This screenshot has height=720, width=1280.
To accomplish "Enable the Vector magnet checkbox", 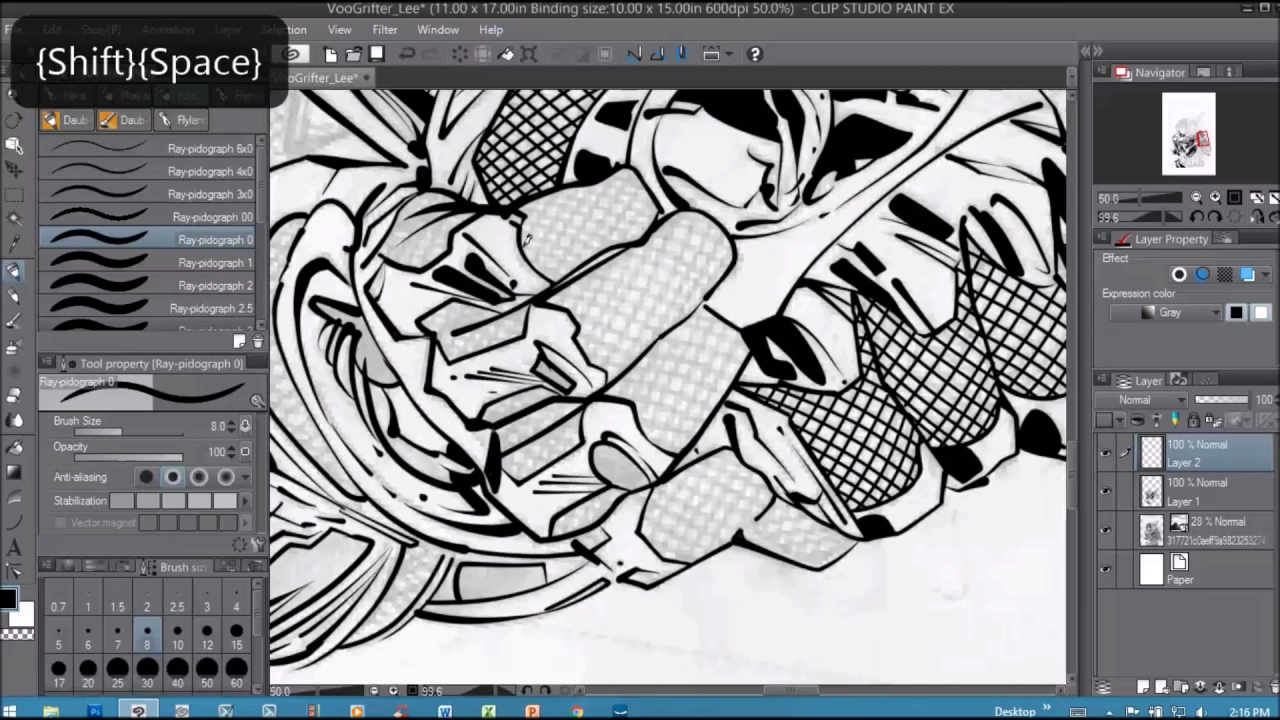I will pyautogui.click(x=61, y=523).
